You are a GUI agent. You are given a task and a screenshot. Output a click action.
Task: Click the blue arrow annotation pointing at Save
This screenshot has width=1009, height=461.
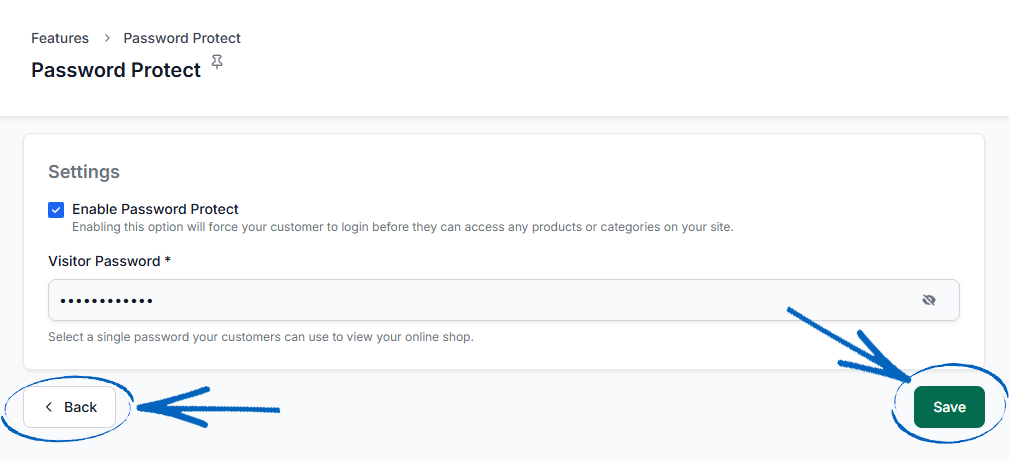click(849, 344)
